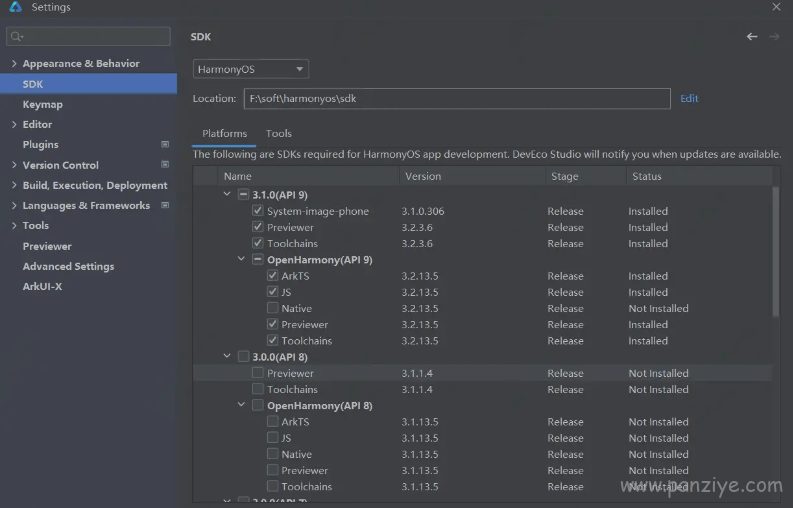Uncheck Toolchains 3.2.13.5 checkbox
The image size is (793, 508).
point(273,340)
